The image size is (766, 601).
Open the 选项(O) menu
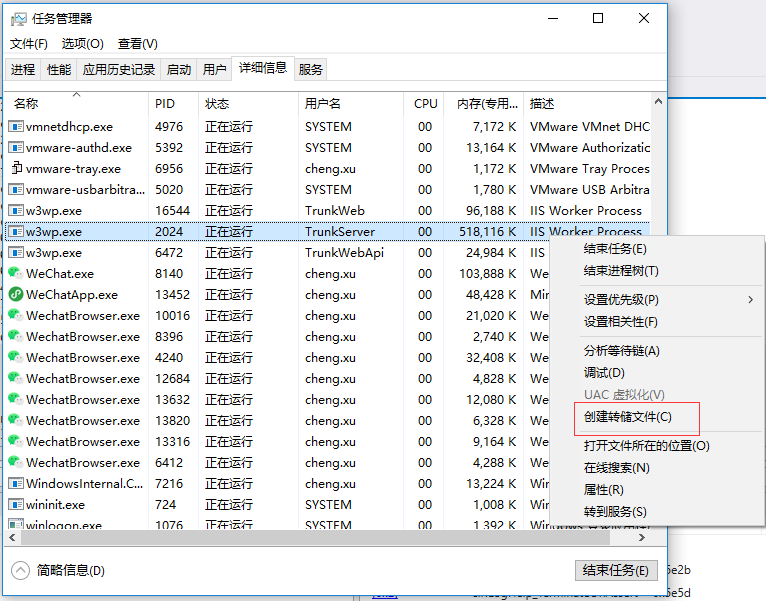click(x=83, y=44)
